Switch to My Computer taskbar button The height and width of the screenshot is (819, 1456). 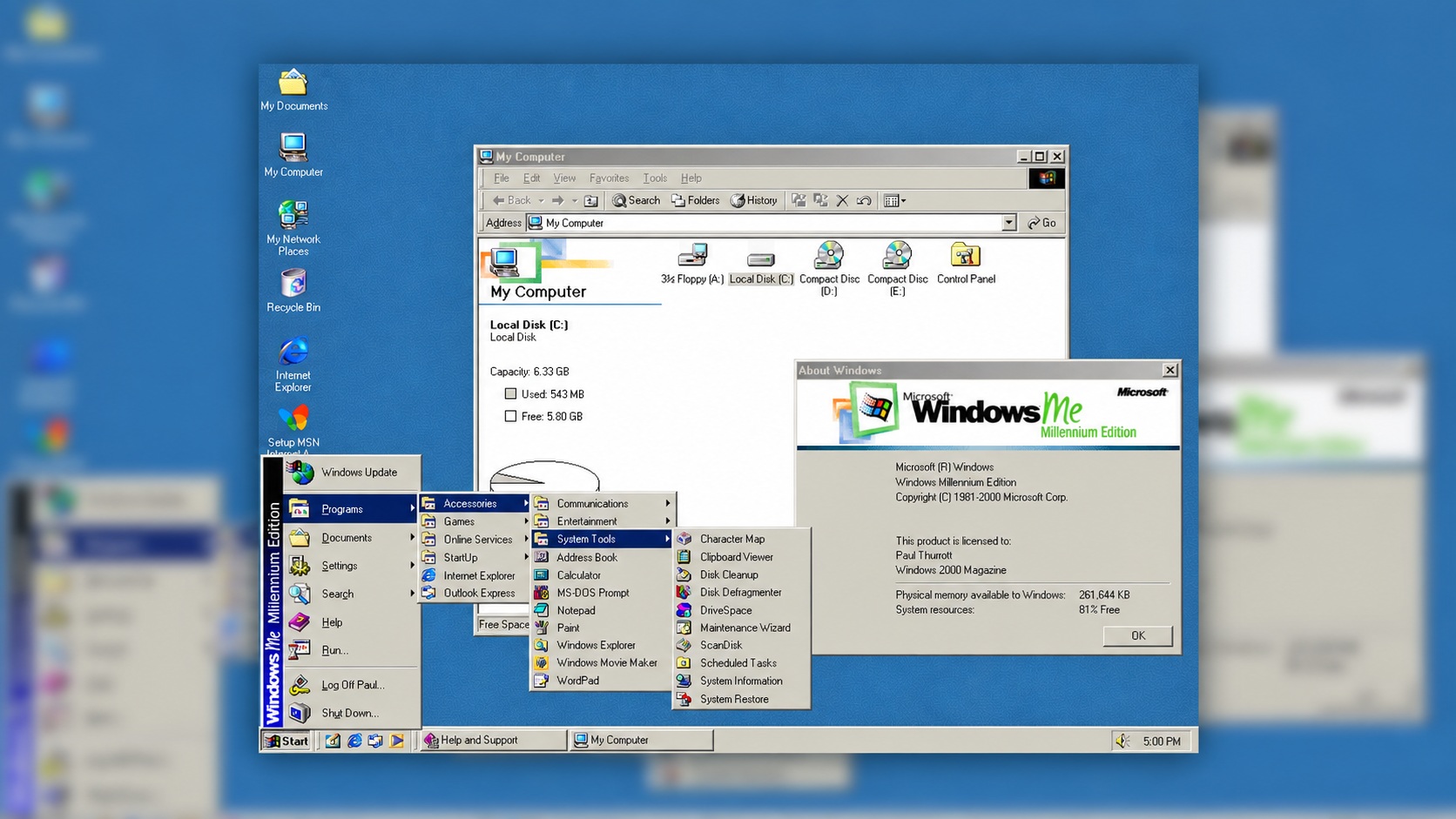tap(642, 741)
